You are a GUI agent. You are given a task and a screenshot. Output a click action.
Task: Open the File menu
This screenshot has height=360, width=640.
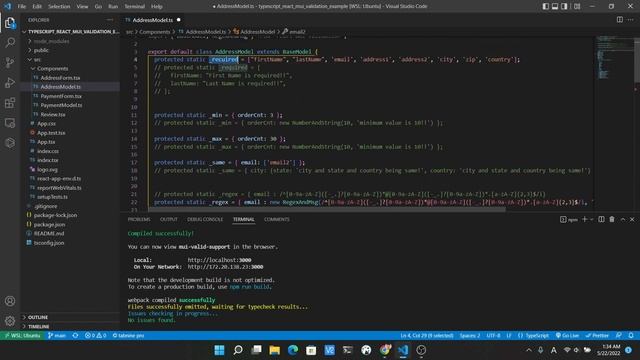coord(22,7)
